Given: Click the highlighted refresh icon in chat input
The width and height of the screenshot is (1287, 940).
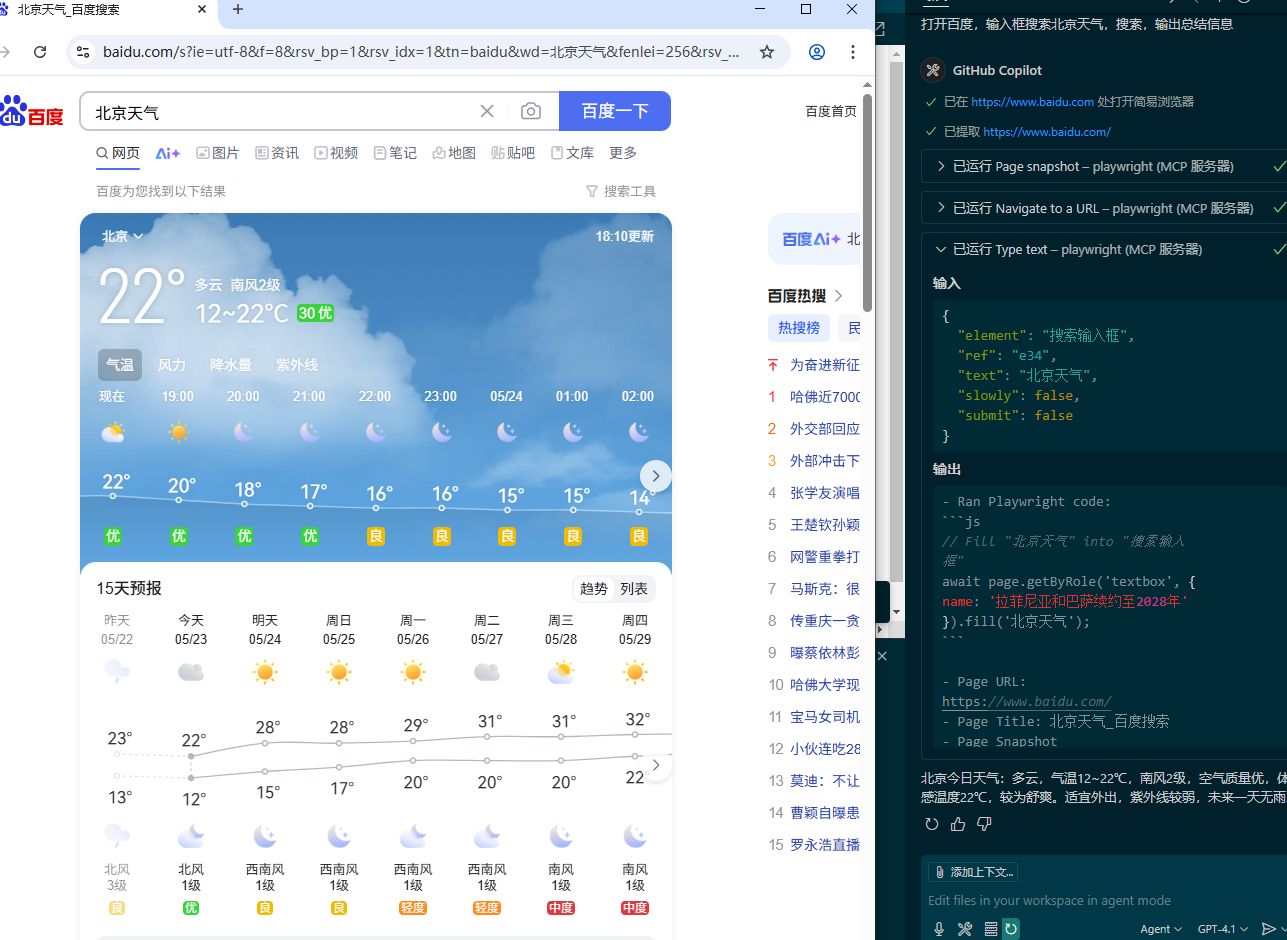Looking at the screenshot, I should click(x=1011, y=929).
